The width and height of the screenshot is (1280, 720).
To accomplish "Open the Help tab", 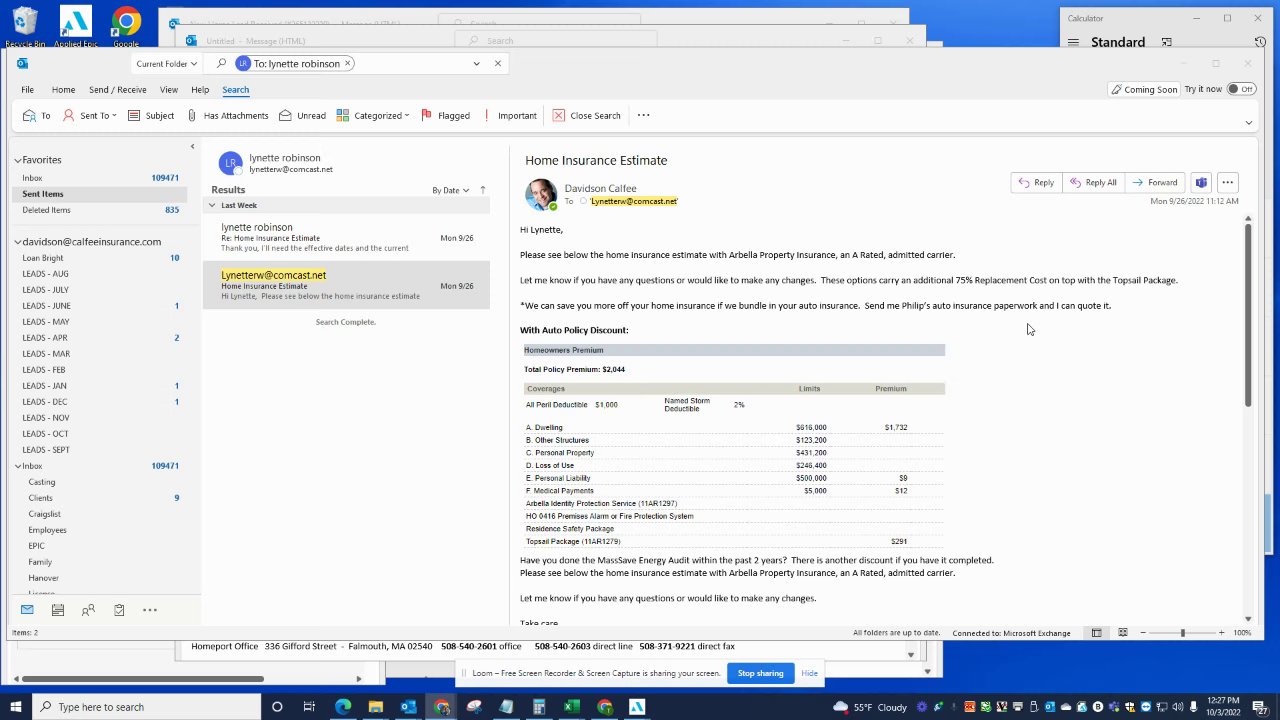I will [x=200, y=90].
